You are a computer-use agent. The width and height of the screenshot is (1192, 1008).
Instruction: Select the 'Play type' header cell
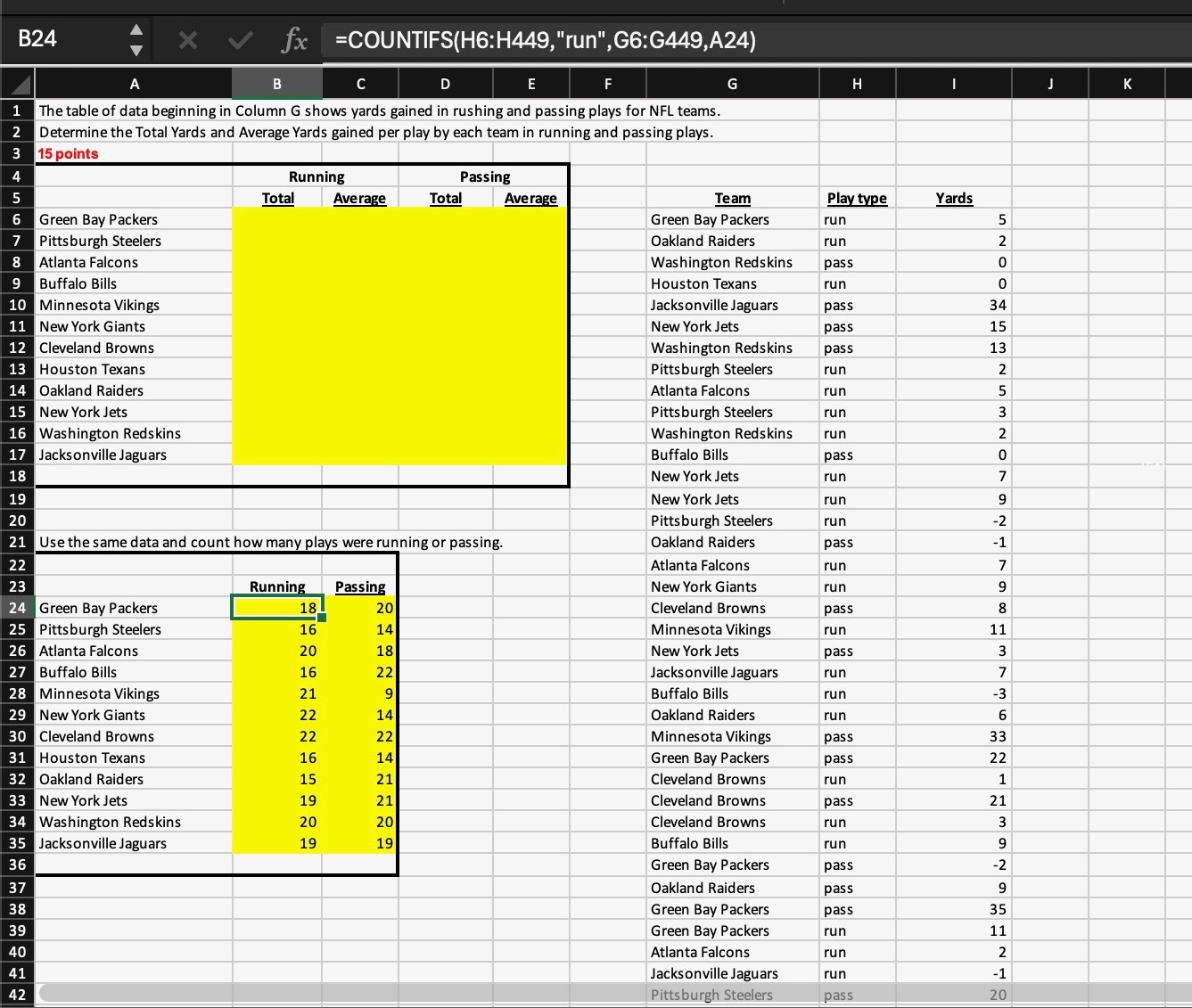[856, 198]
